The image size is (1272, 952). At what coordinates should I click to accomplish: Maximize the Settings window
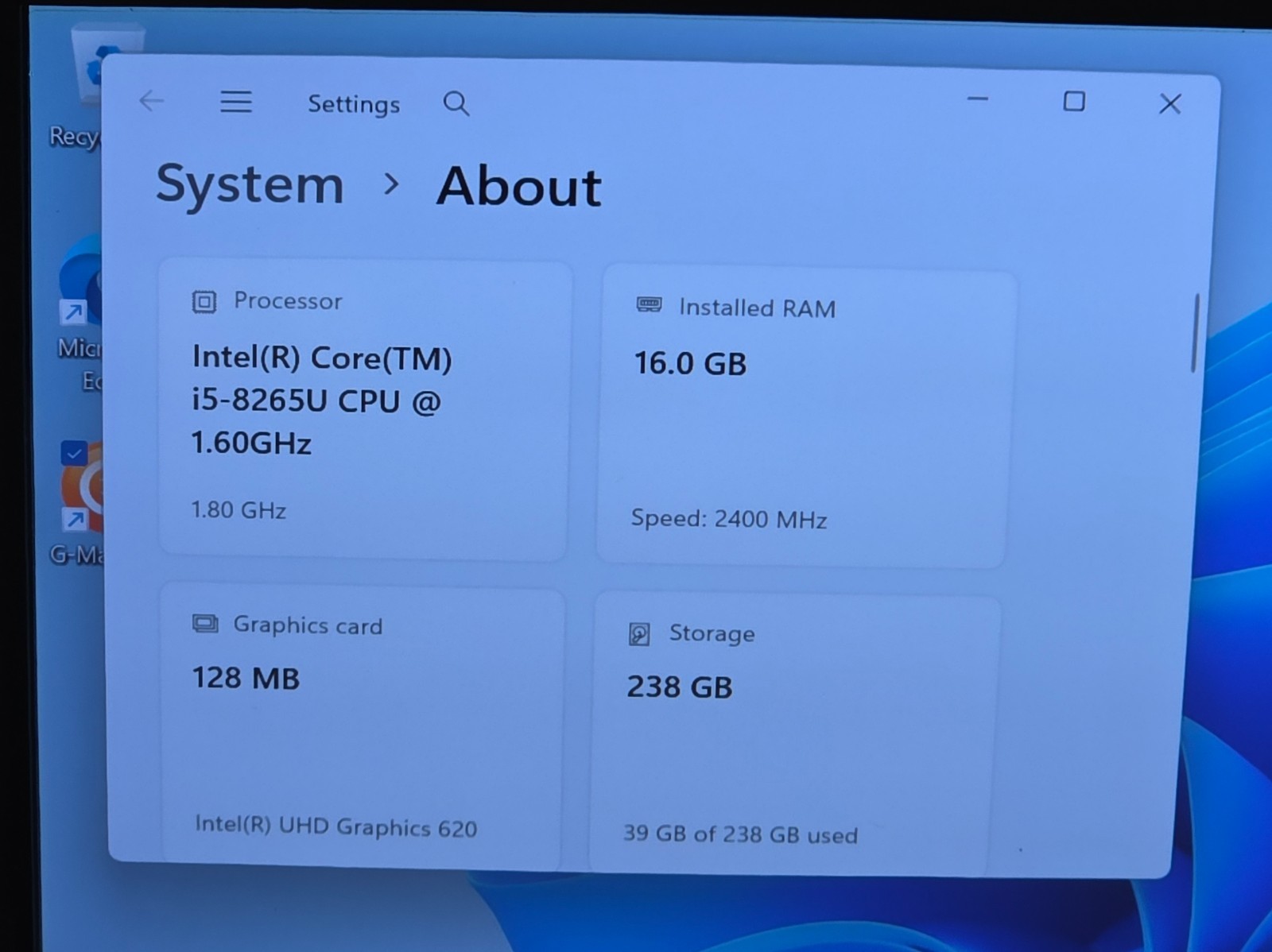click(1074, 101)
